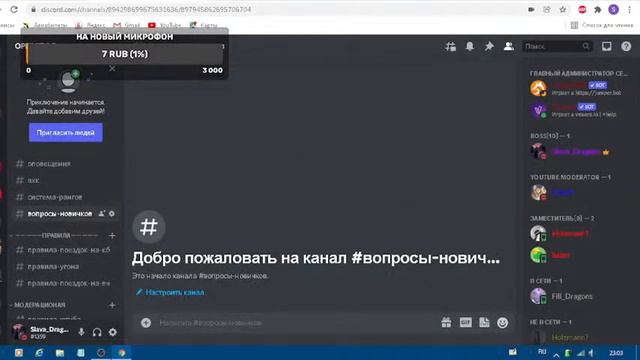Open Internet Explorer in the taskbar
The width and height of the screenshot is (640, 360).
[39, 353]
